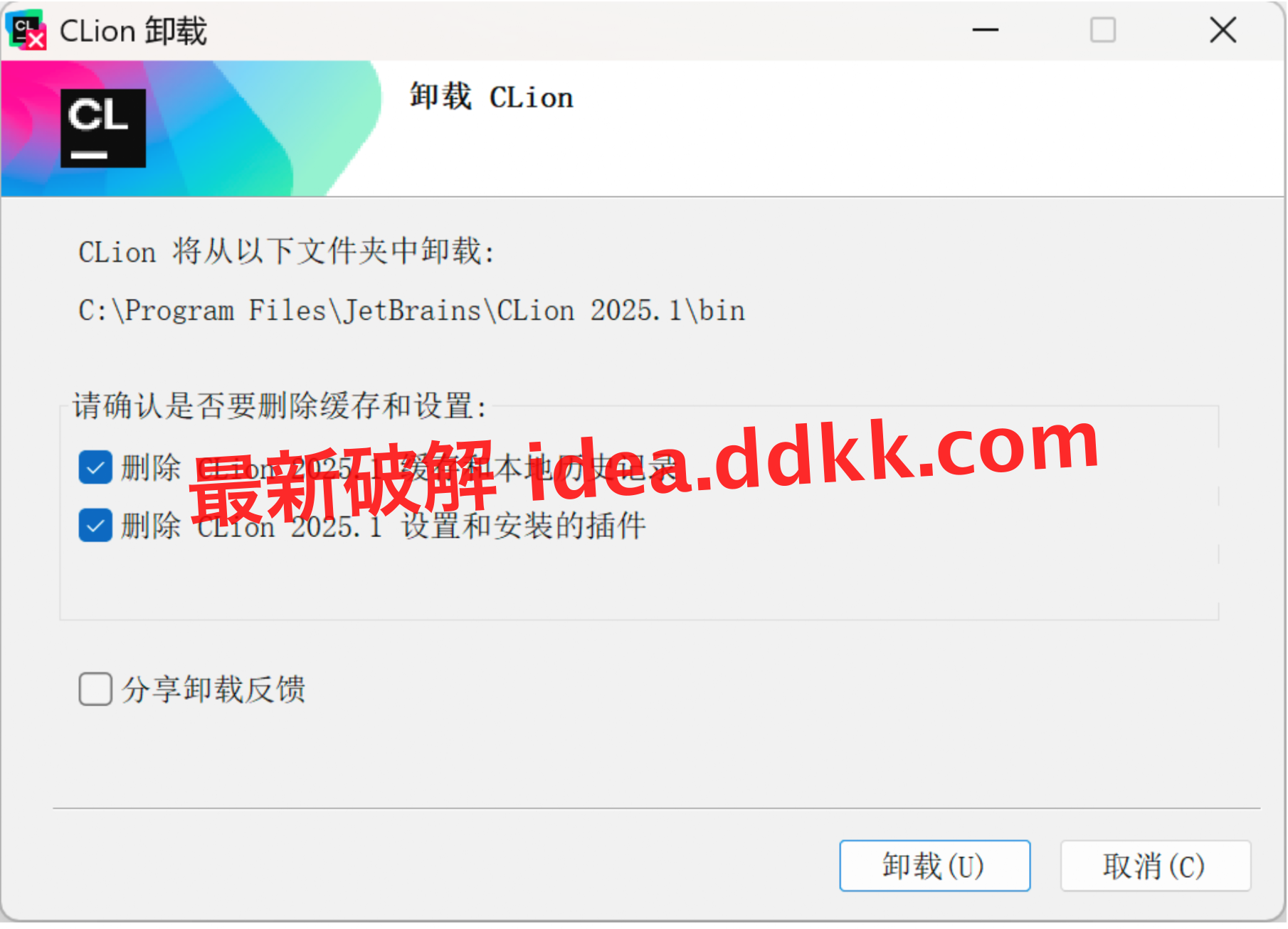Click the 卸载(U) uninstall button

[934, 866]
